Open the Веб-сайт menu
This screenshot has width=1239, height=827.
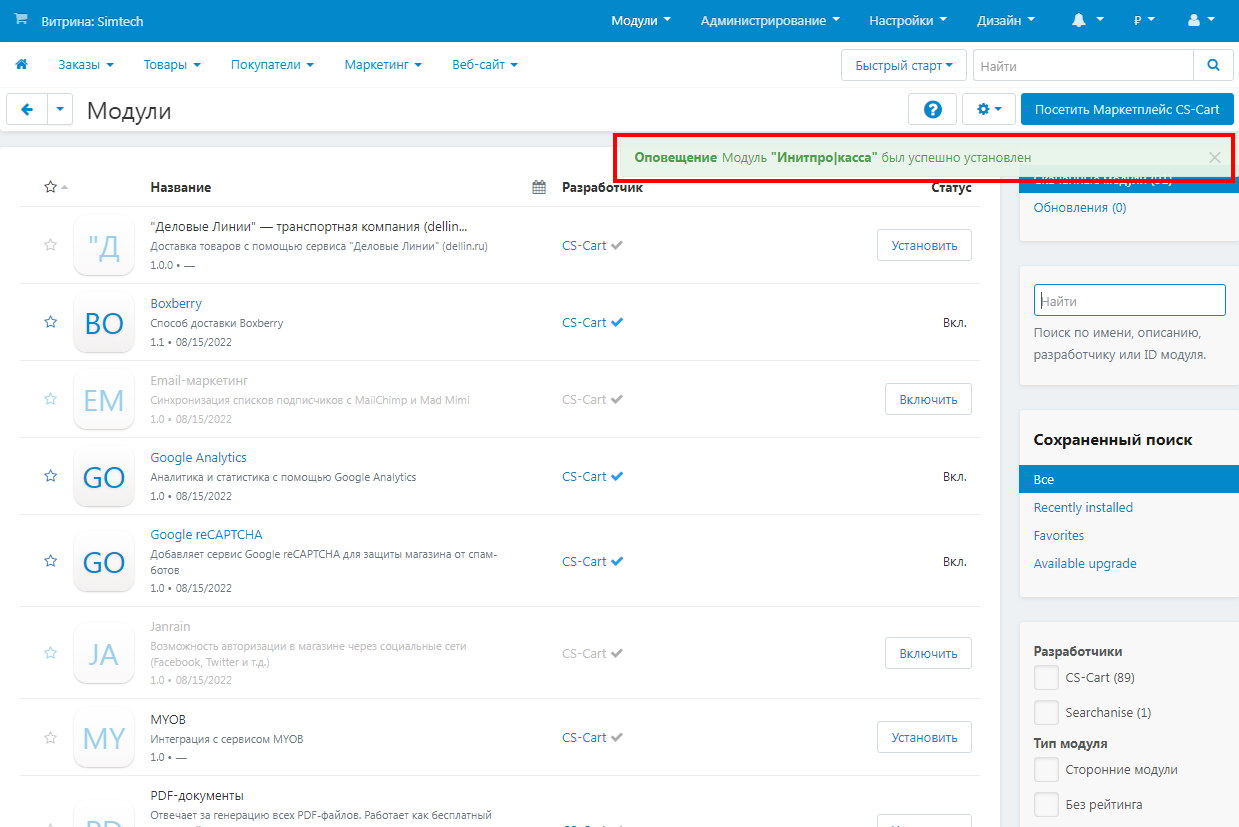point(485,65)
